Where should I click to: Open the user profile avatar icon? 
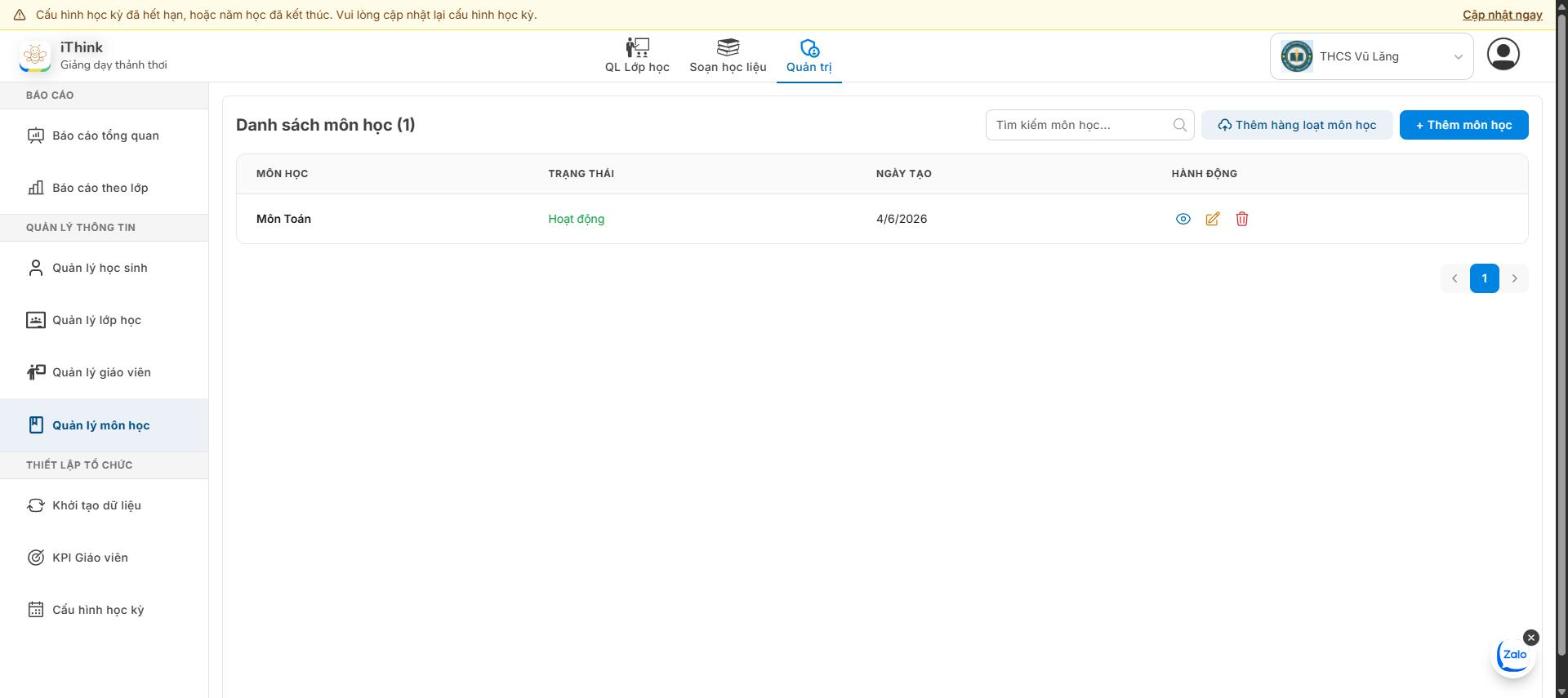click(1503, 54)
